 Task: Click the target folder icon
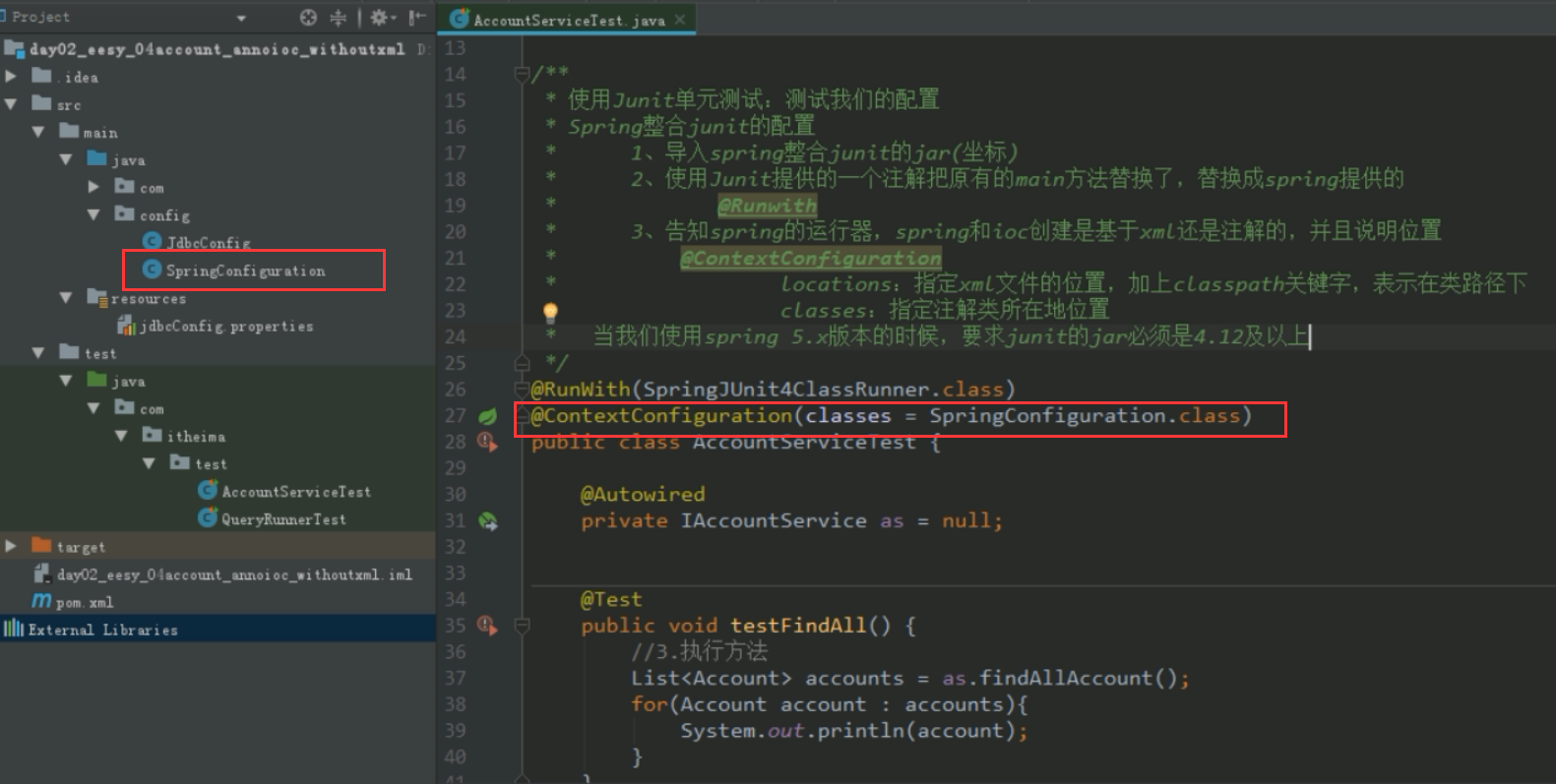point(41,545)
